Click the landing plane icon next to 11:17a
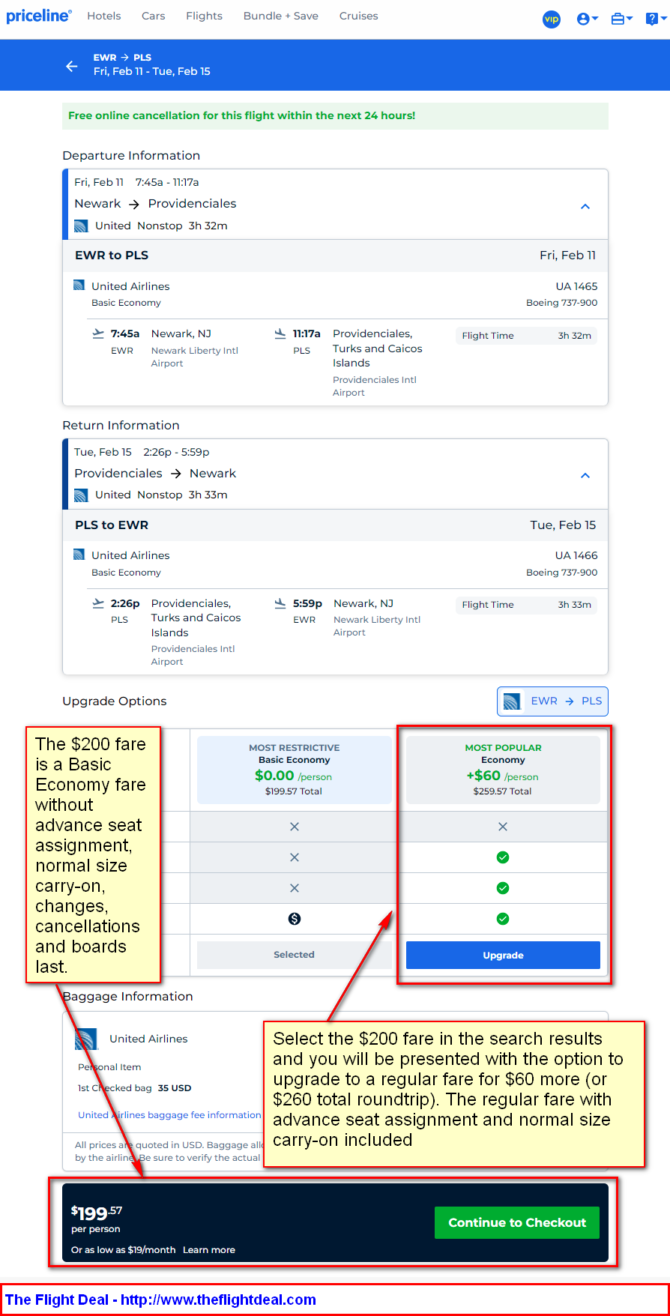This screenshot has width=670, height=1316. (x=280, y=334)
